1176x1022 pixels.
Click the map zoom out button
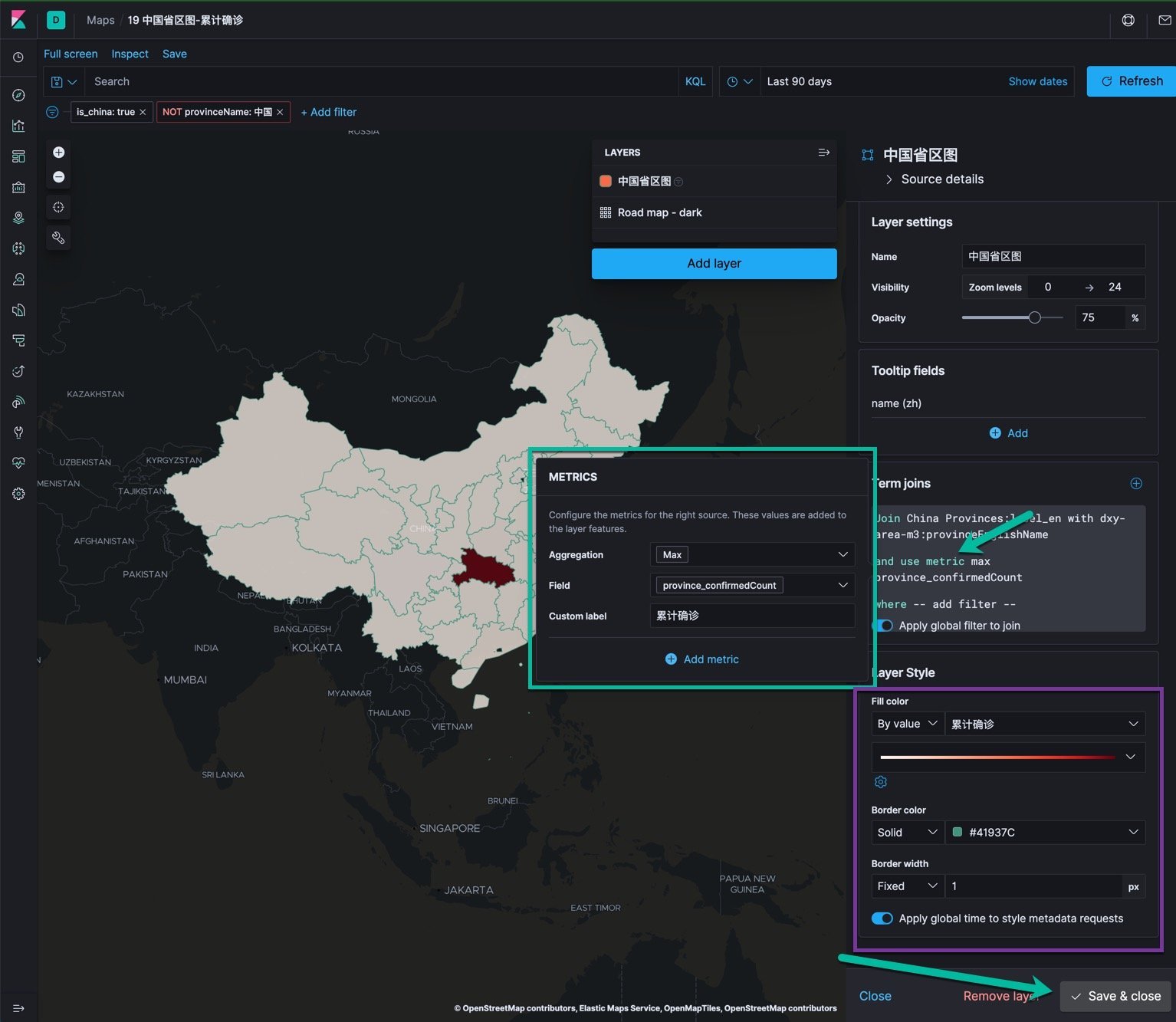pyautogui.click(x=58, y=177)
